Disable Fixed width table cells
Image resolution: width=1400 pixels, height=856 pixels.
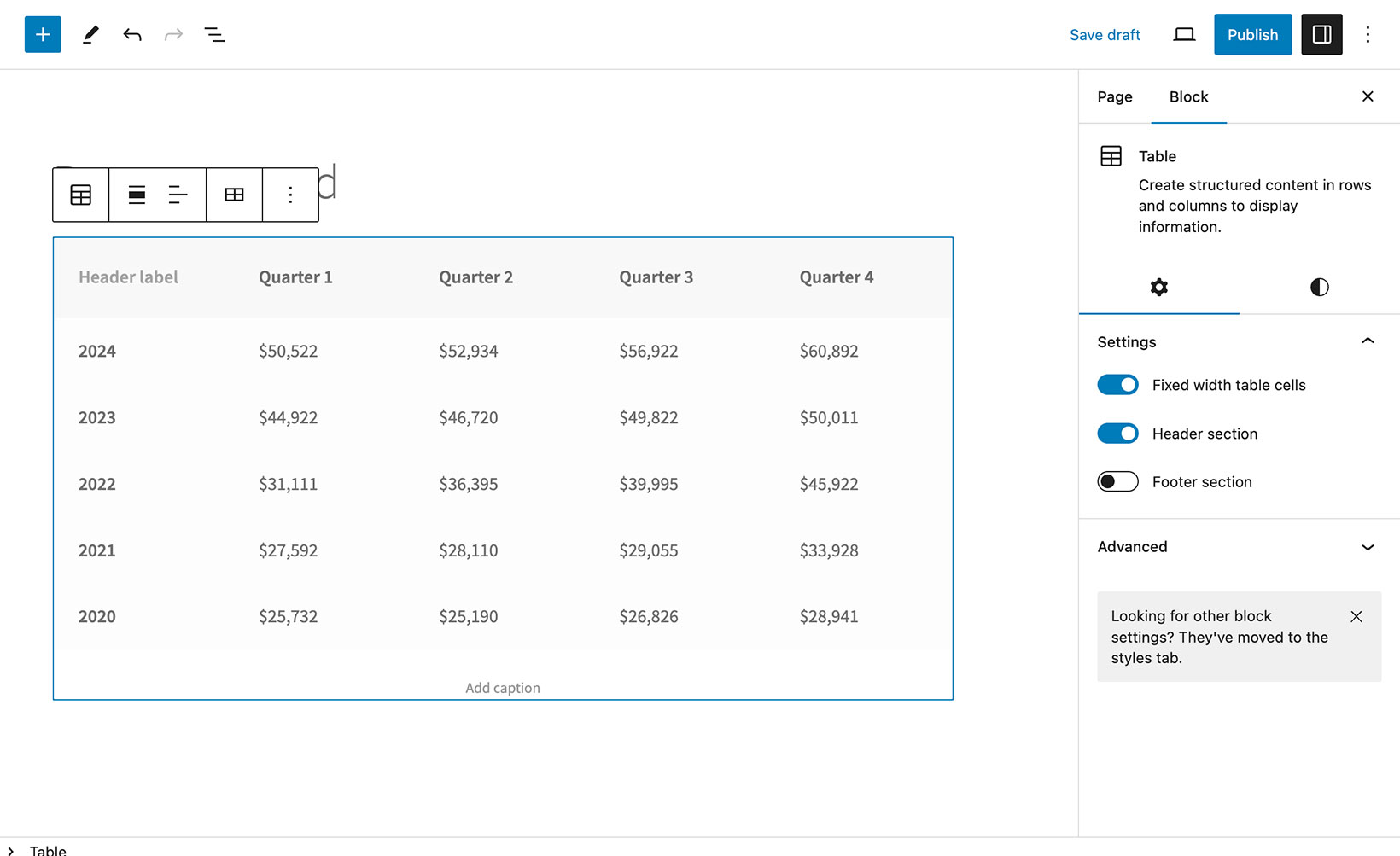(x=1117, y=385)
